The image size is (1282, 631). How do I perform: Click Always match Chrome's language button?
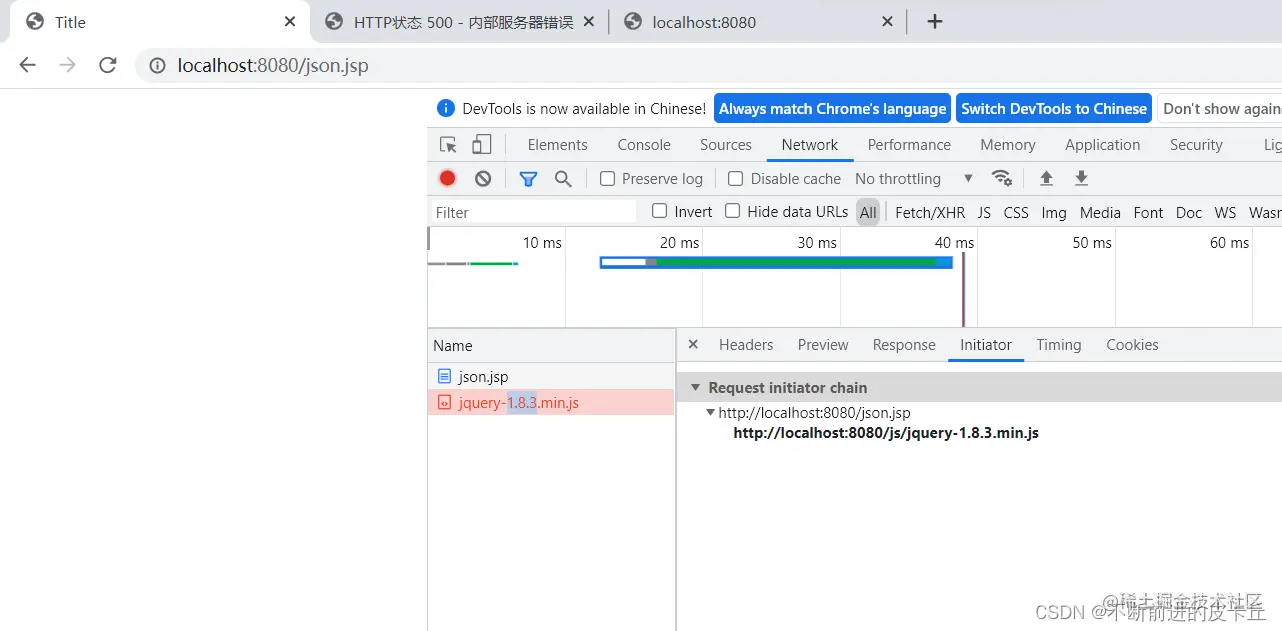click(x=832, y=108)
